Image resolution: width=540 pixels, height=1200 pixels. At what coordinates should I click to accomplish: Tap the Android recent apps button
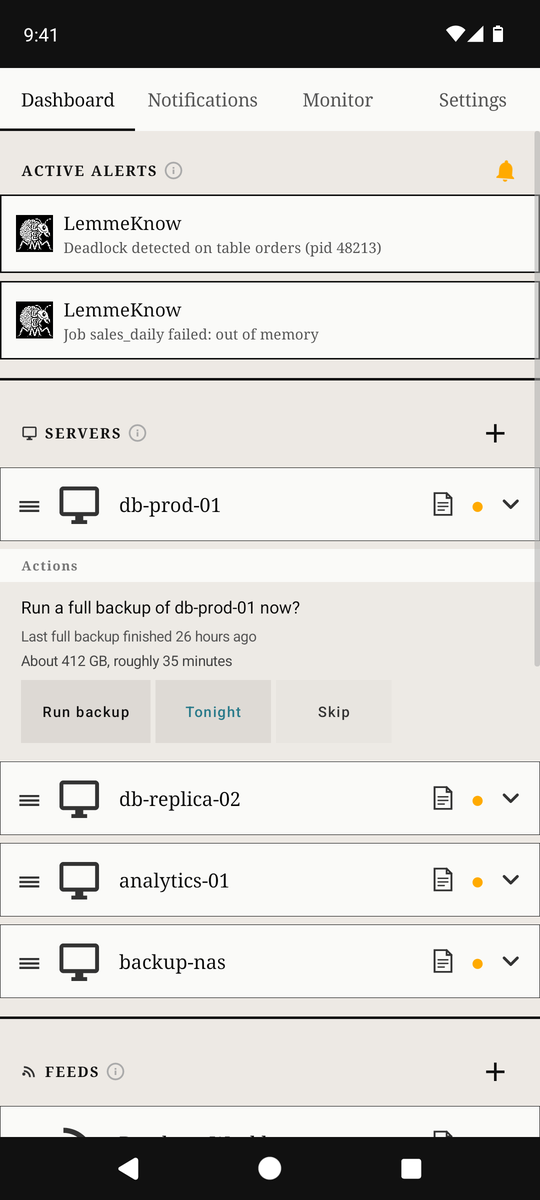point(411,1168)
